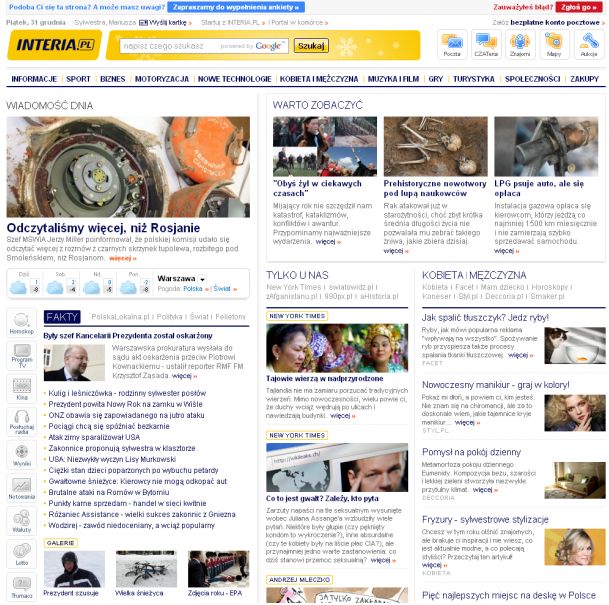Open bezpłatne konto pocztowe link

(555, 23)
